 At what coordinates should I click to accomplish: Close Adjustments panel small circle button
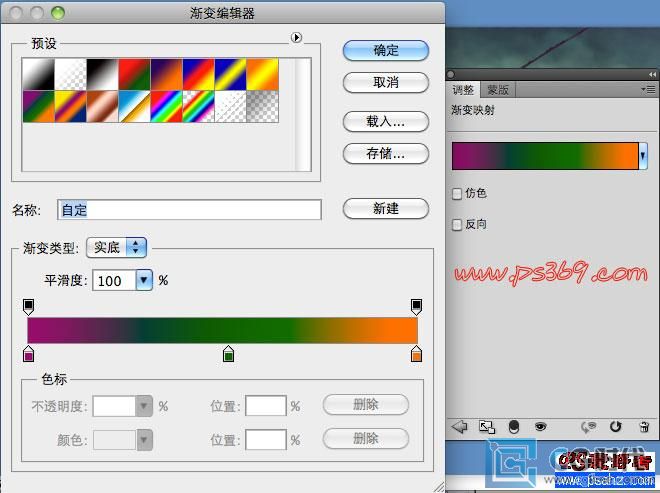click(451, 75)
